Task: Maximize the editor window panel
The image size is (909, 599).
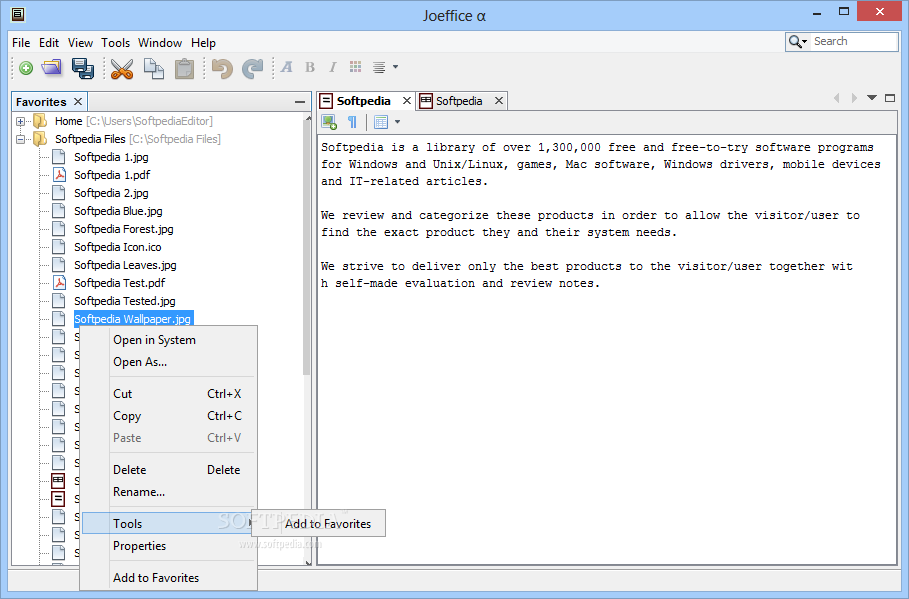Action: click(890, 98)
